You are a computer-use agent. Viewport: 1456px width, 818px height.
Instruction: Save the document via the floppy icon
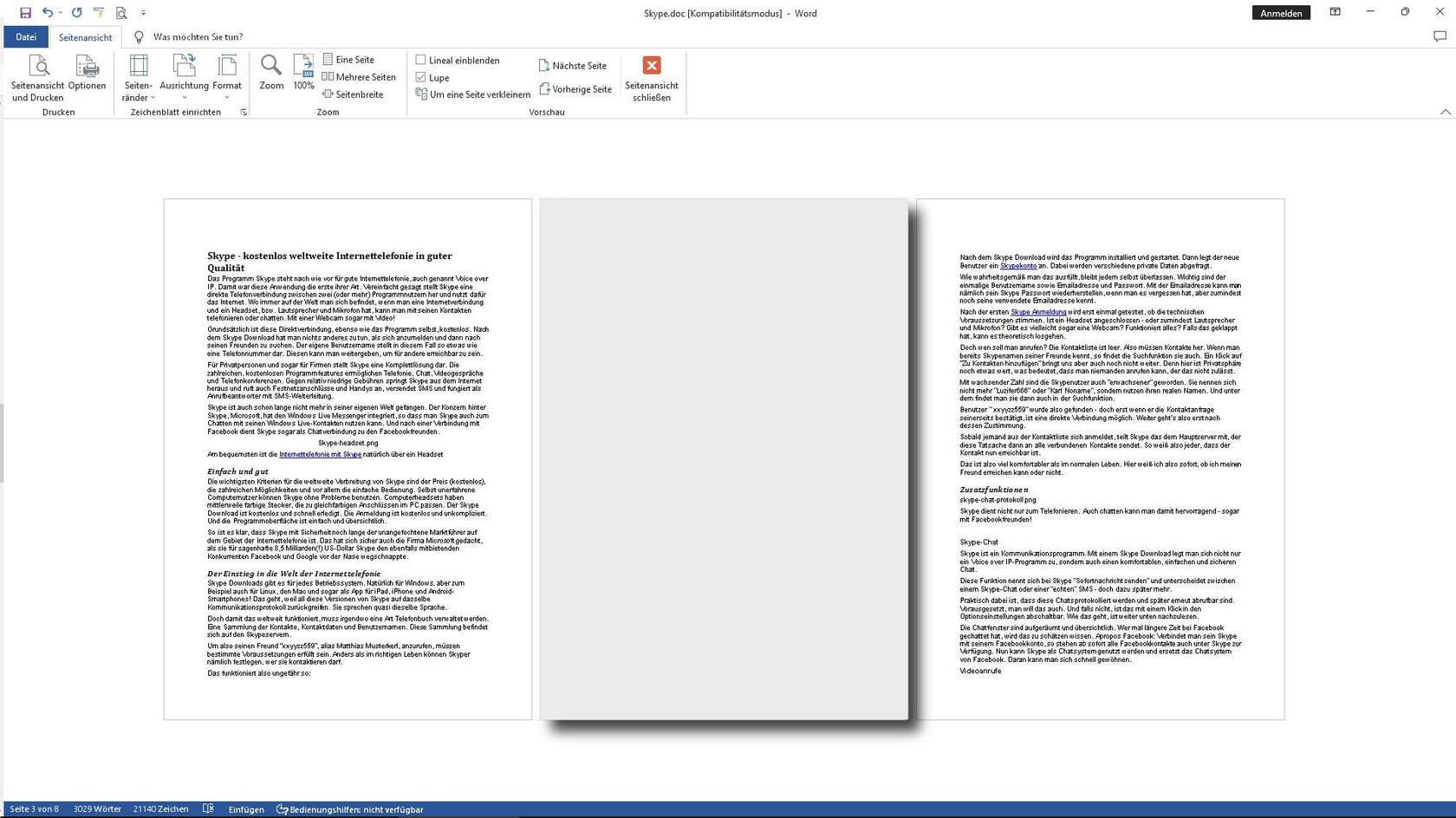25,13
